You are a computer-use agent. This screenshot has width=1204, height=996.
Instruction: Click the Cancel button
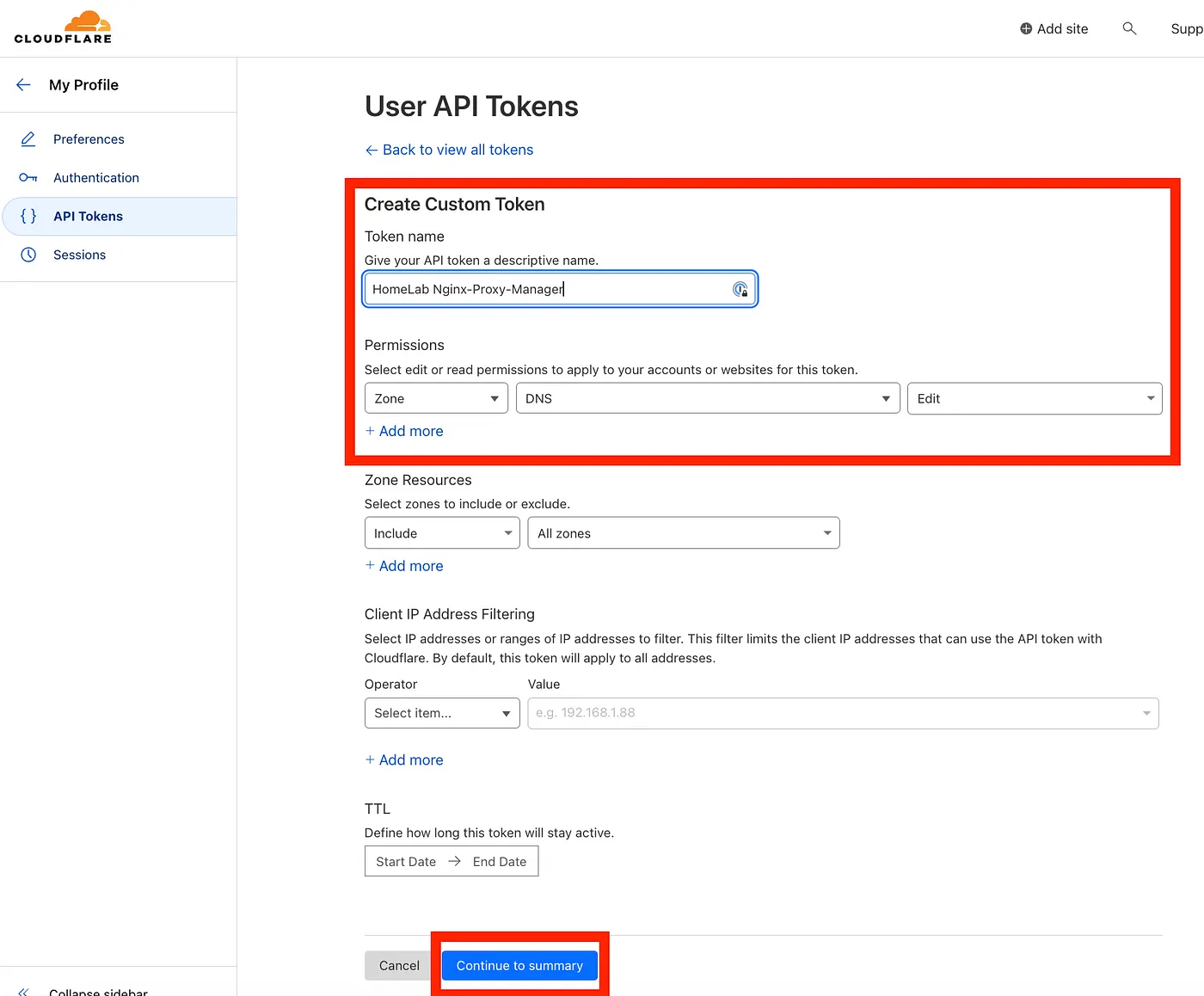(399, 966)
